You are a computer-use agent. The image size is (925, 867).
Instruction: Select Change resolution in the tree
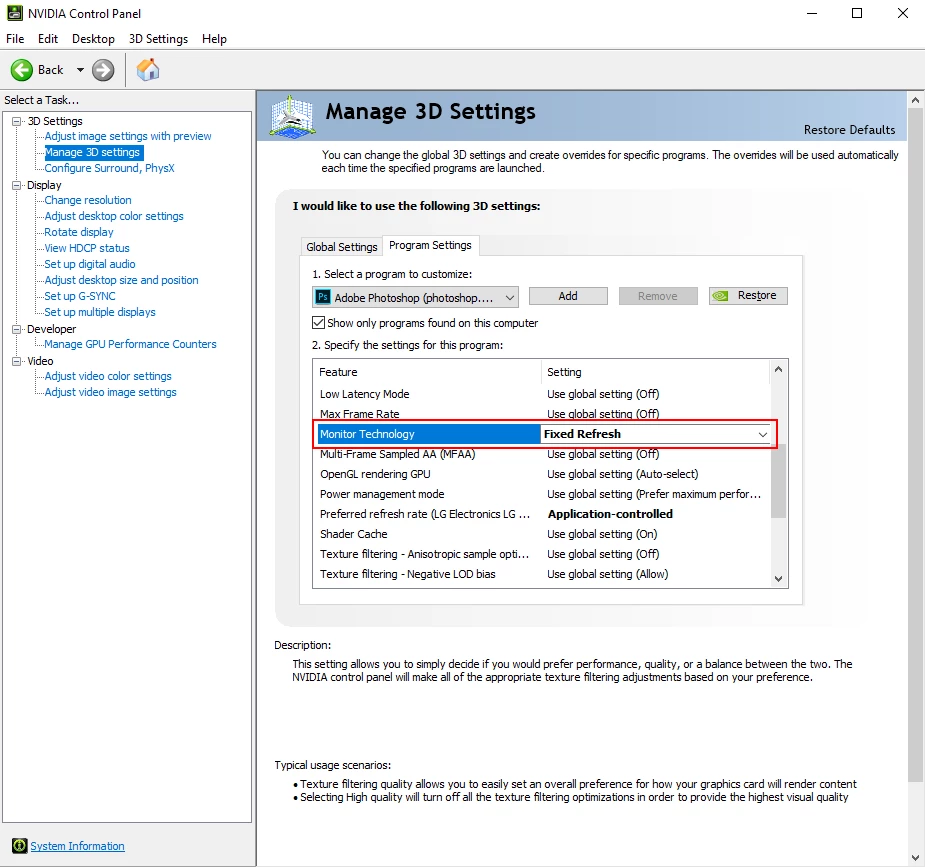(88, 200)
